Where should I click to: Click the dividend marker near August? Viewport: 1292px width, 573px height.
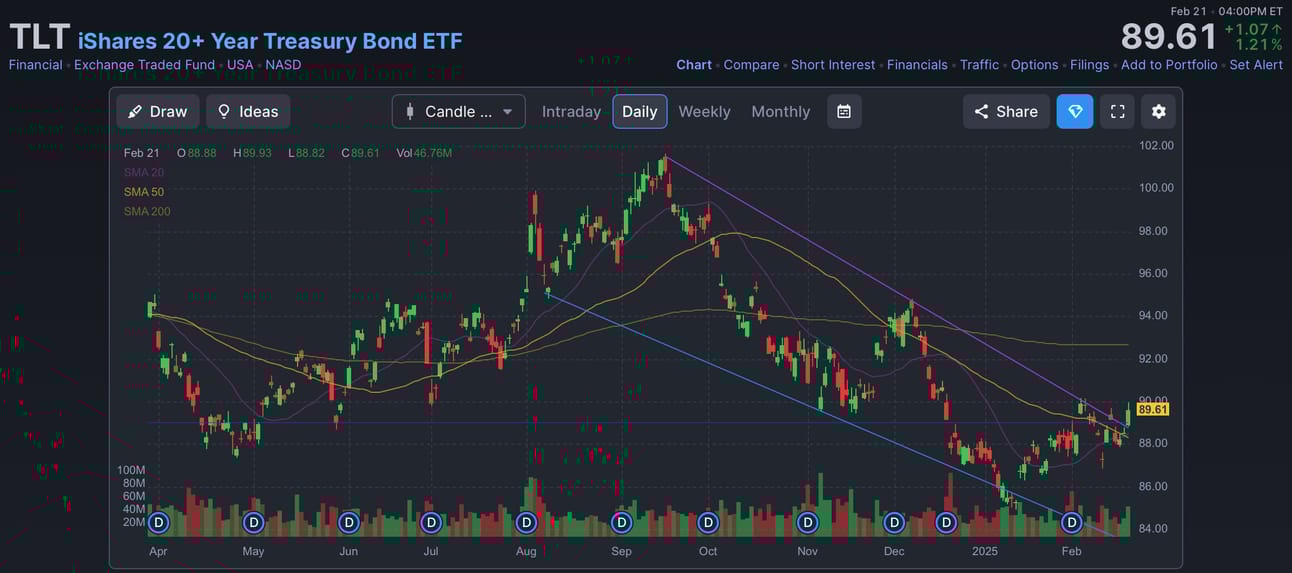point(526,522)
